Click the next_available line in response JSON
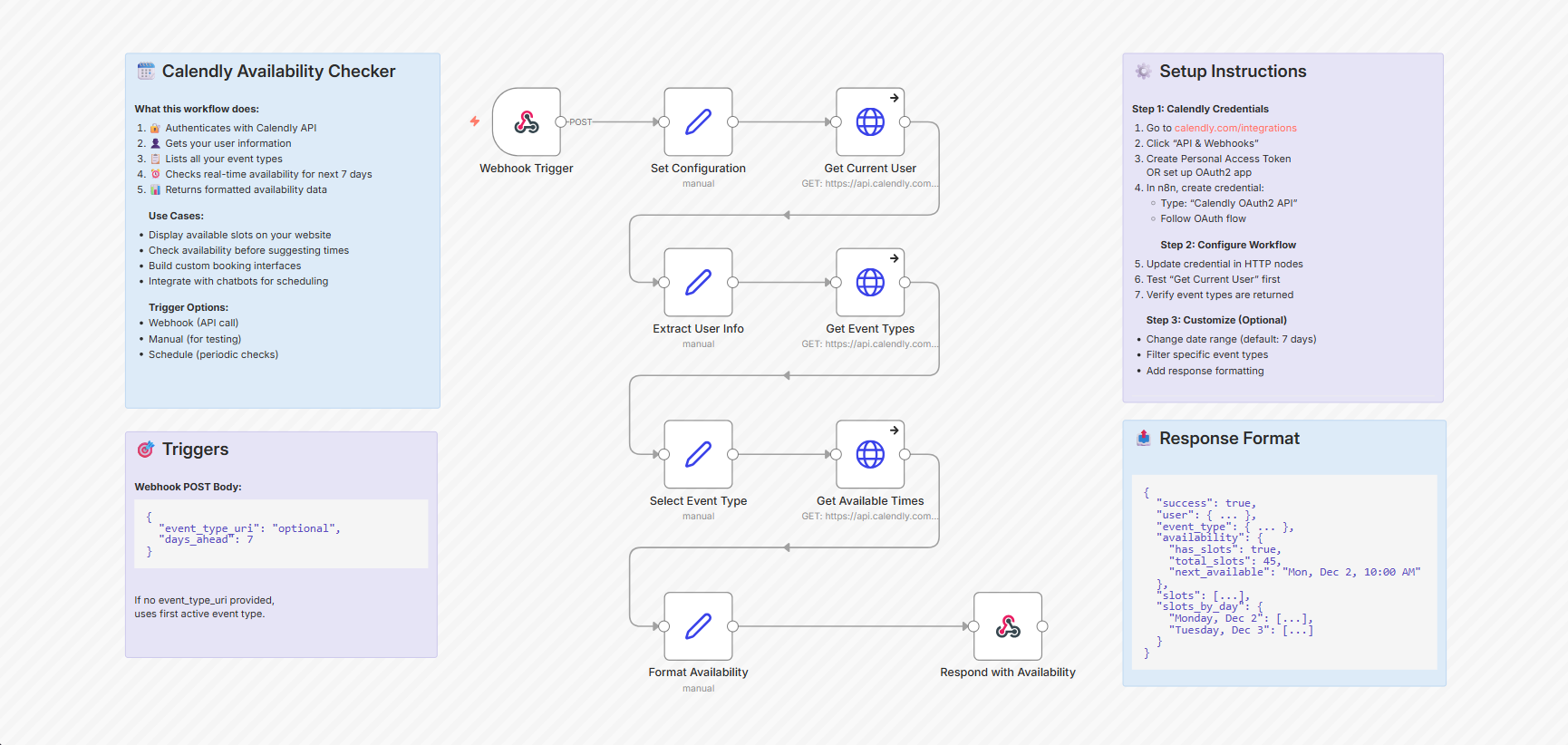 [x=1295, y=572]
